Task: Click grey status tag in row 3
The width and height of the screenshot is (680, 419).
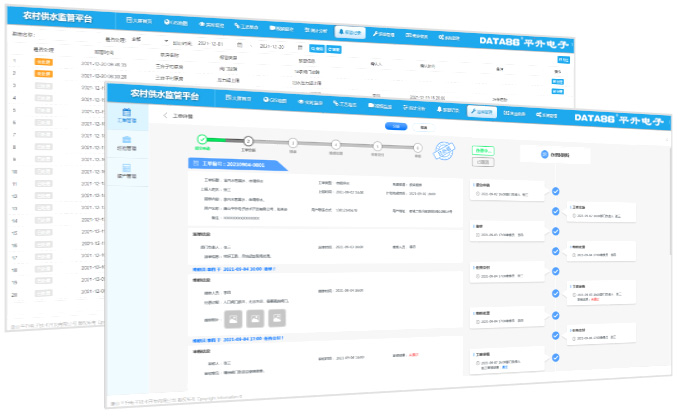Action: [x=44, y=86]
